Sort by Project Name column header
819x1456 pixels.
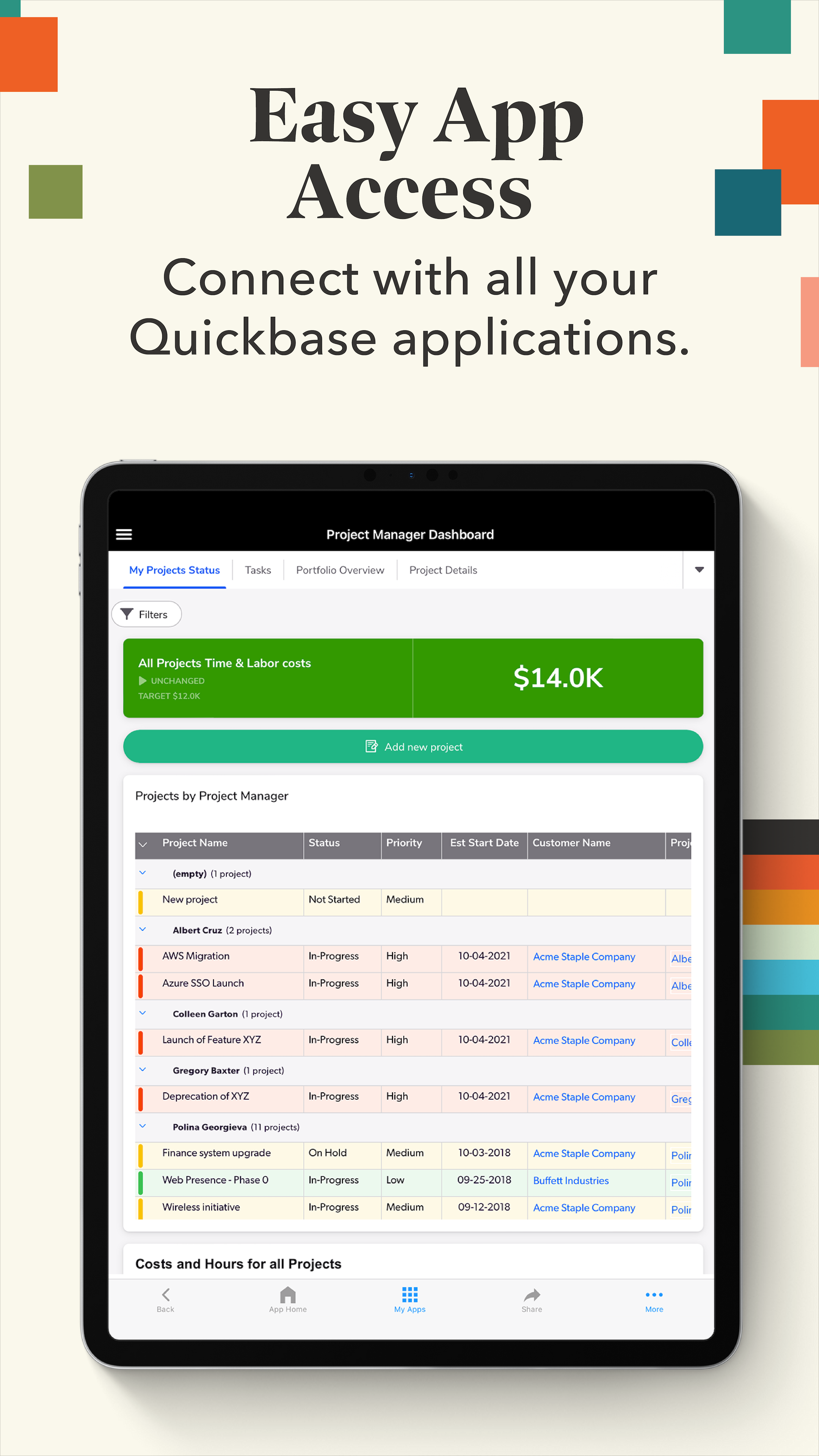click(195, 843)
